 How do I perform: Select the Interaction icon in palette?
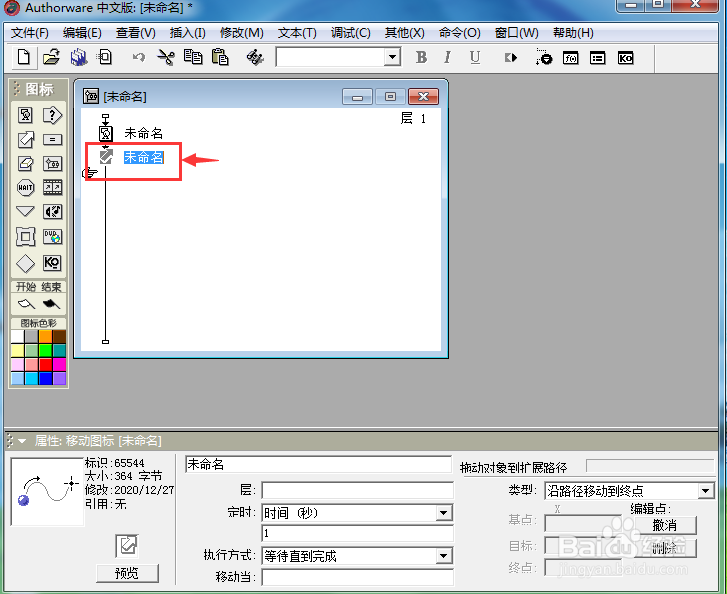pos(52,115)
